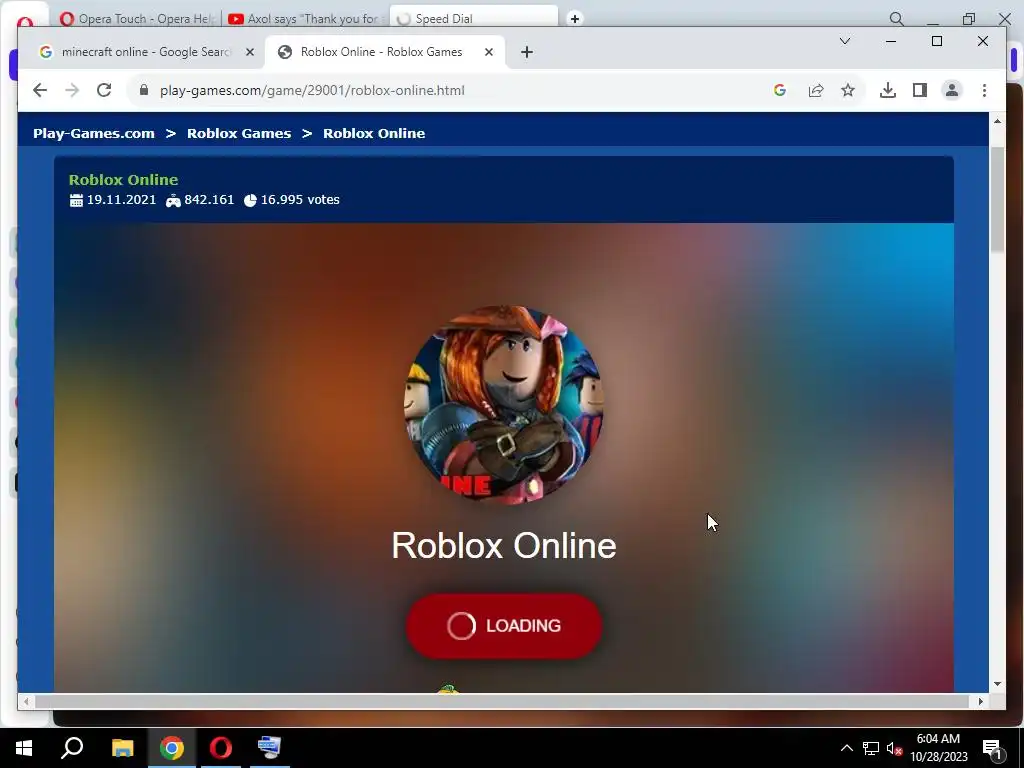Click Chrome icon in the taskbar
Viewport: 1024px width, 768px height.
[172, 748]
